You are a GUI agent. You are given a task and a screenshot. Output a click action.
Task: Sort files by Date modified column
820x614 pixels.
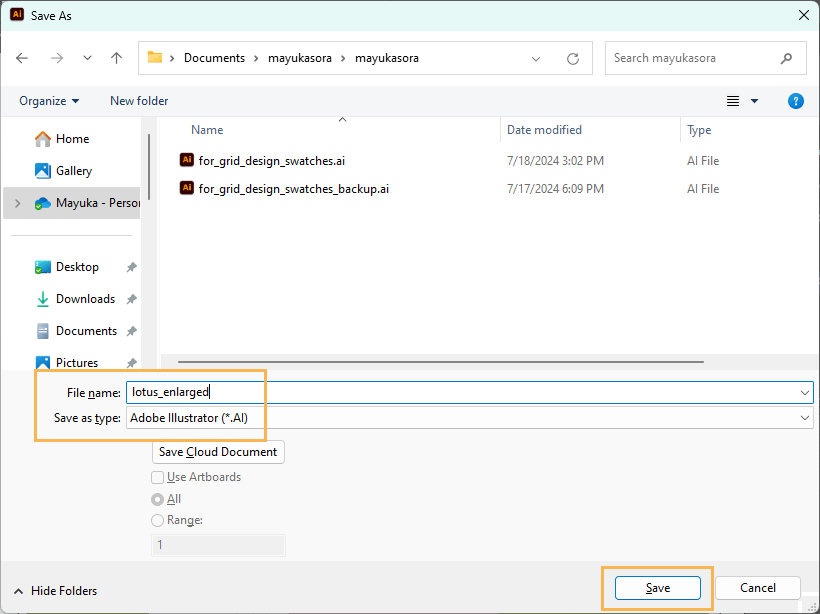544,130
